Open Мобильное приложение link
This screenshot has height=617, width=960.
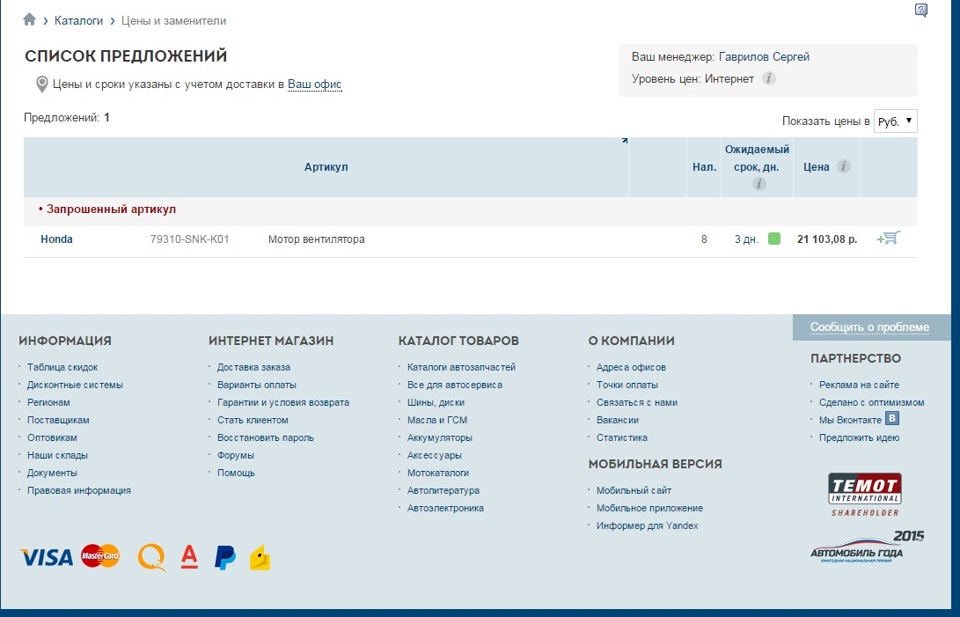pos(650,508)
